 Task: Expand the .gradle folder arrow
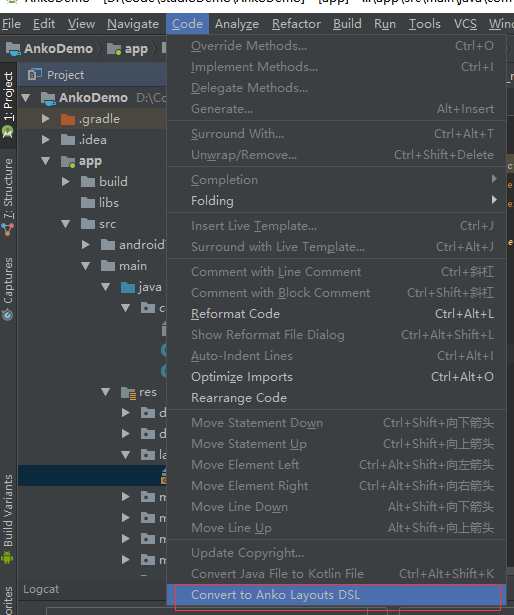[x=46, y=119]
